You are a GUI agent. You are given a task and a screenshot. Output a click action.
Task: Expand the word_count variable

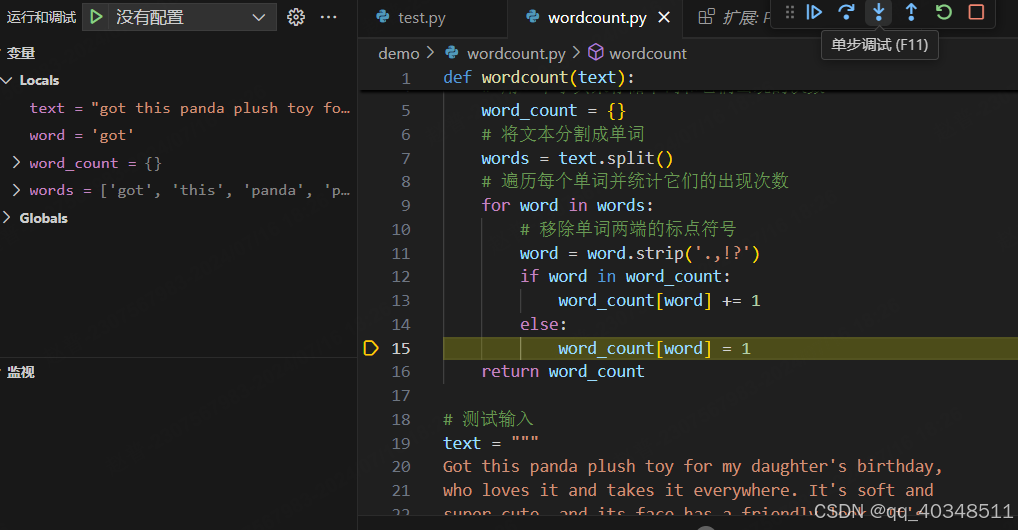point(17,162)
